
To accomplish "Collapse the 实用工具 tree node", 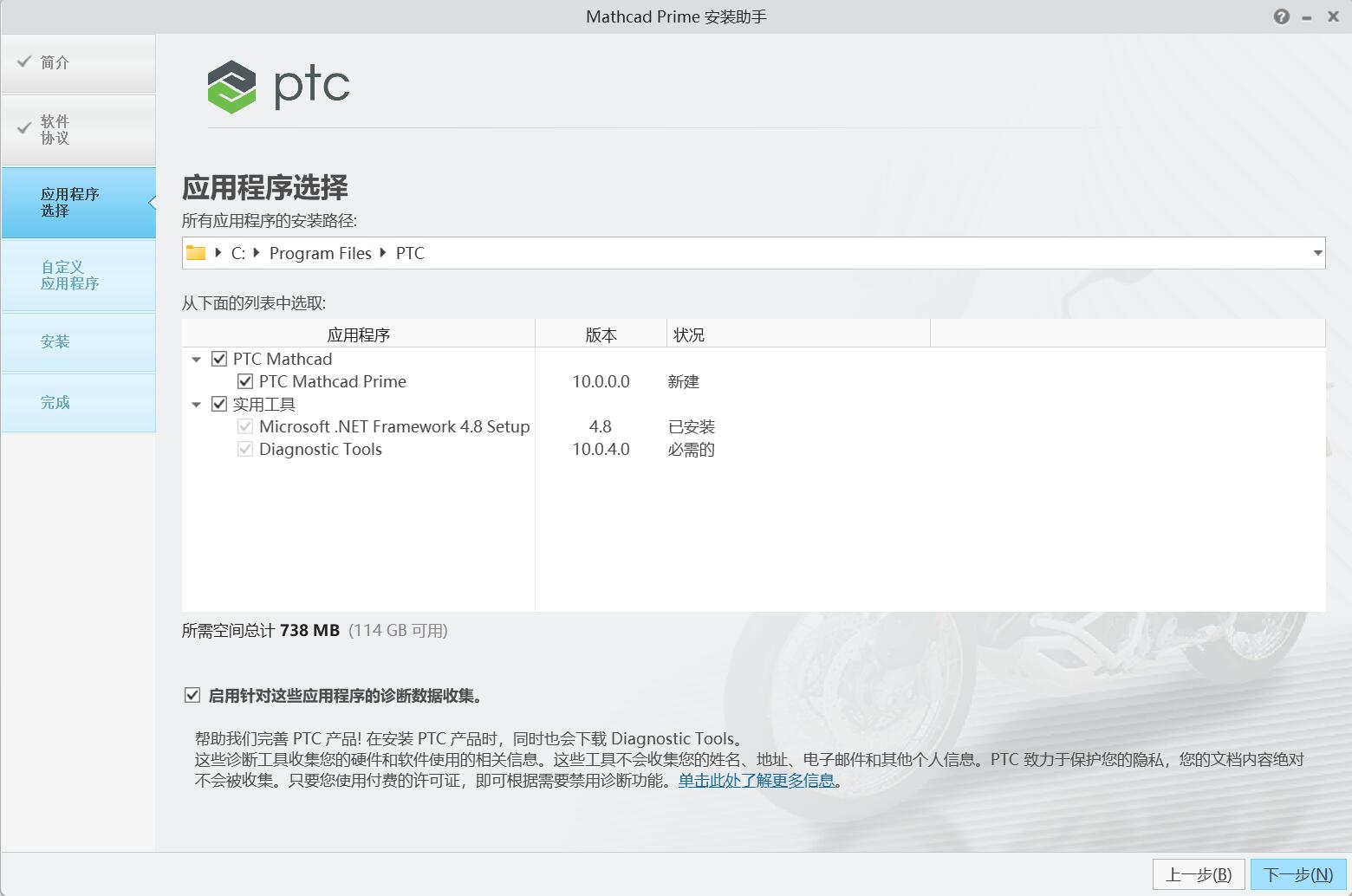I will [x=196, y=404].
